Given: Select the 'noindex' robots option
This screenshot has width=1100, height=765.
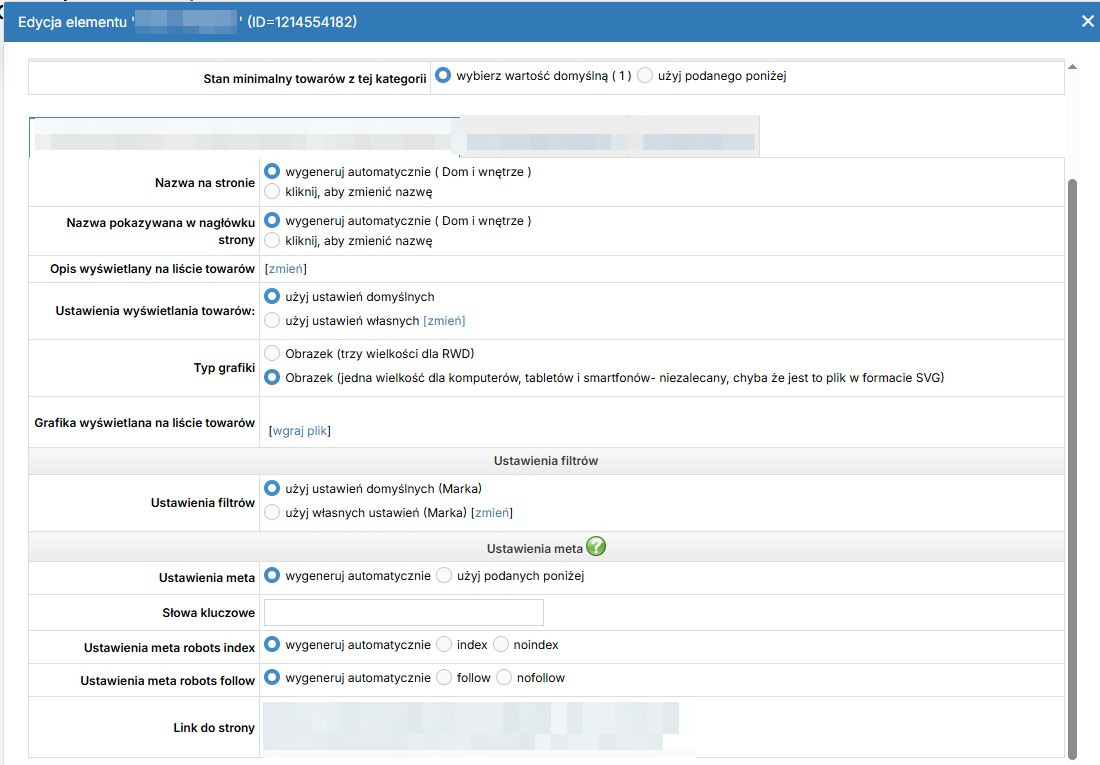Looking at the screenshot, I should click(x=500, y=644).
